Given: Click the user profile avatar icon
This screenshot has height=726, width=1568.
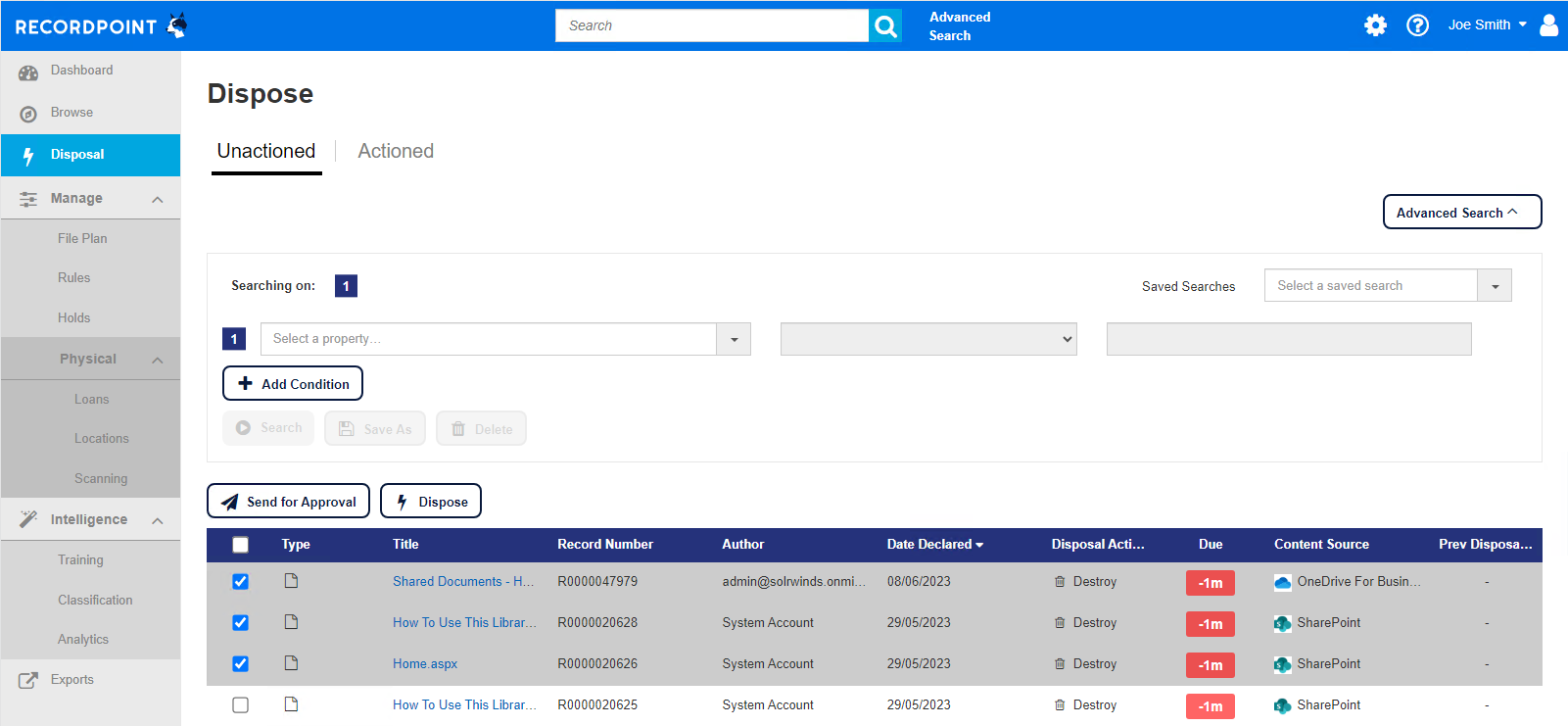Looking at the screenshot, I should tap(1548, 25).
